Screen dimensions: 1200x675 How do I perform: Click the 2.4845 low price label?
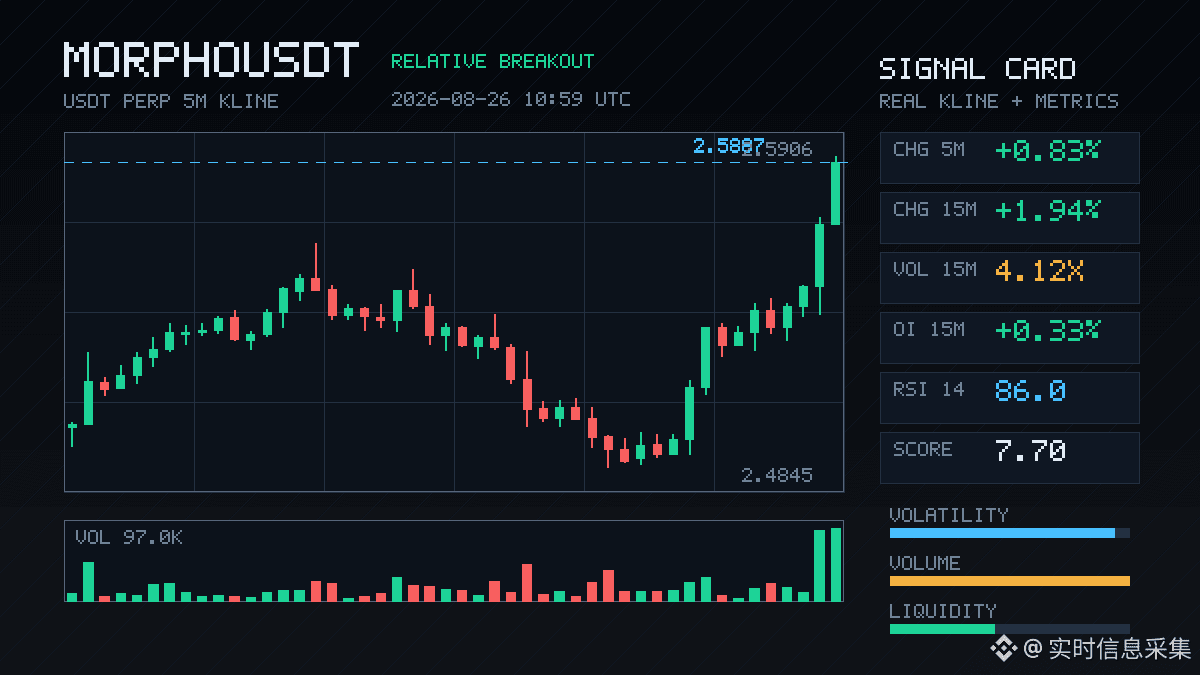point(777,475)
